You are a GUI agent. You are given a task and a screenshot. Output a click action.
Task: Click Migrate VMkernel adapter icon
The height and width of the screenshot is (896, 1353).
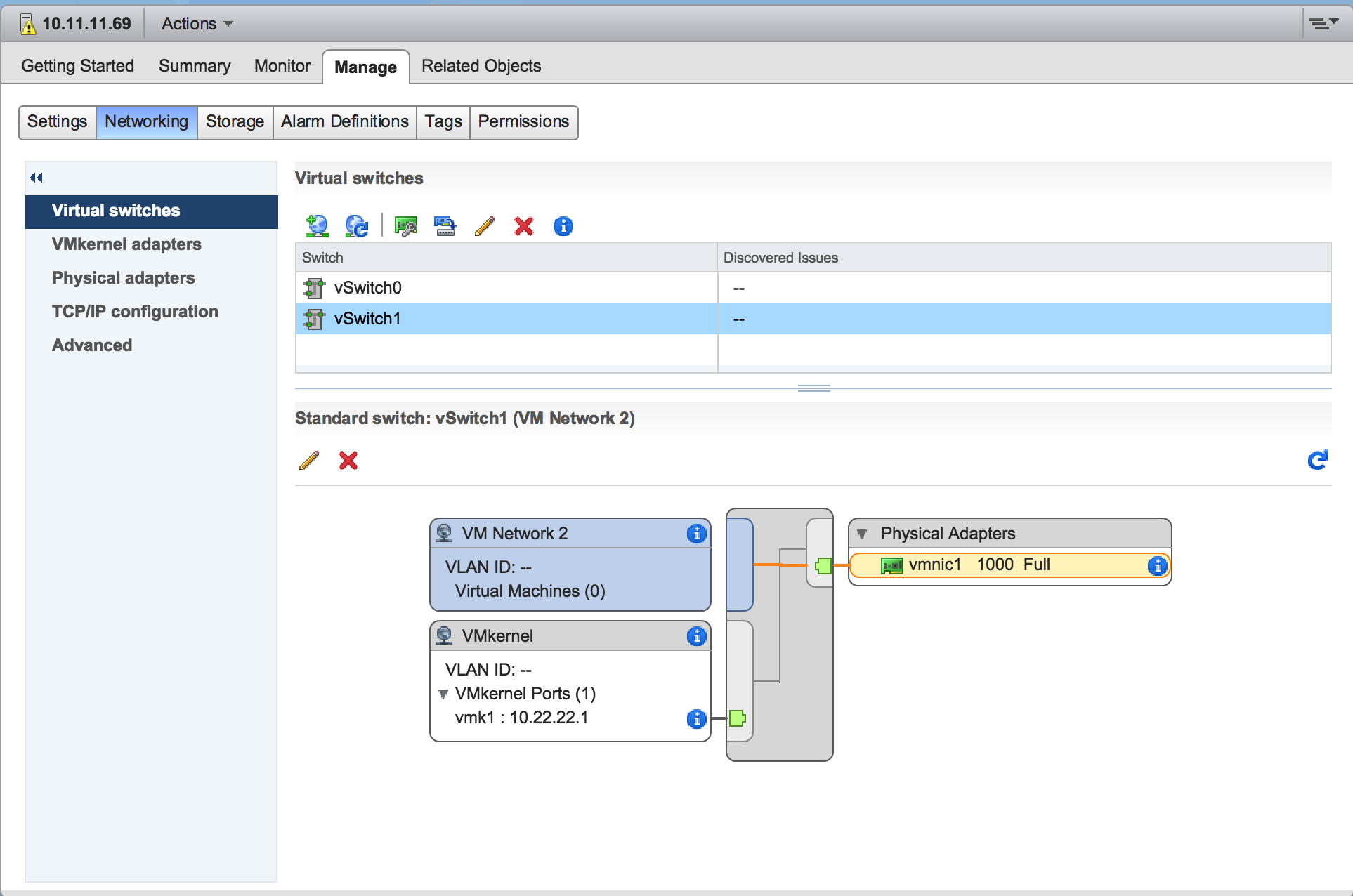click(x=445, y=226)
